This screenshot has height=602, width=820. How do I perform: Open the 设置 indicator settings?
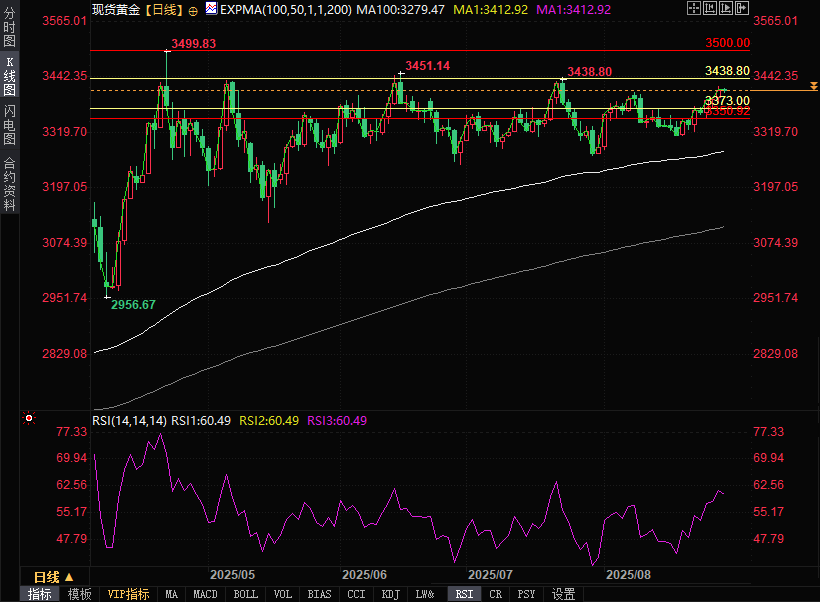coord(564,594)
